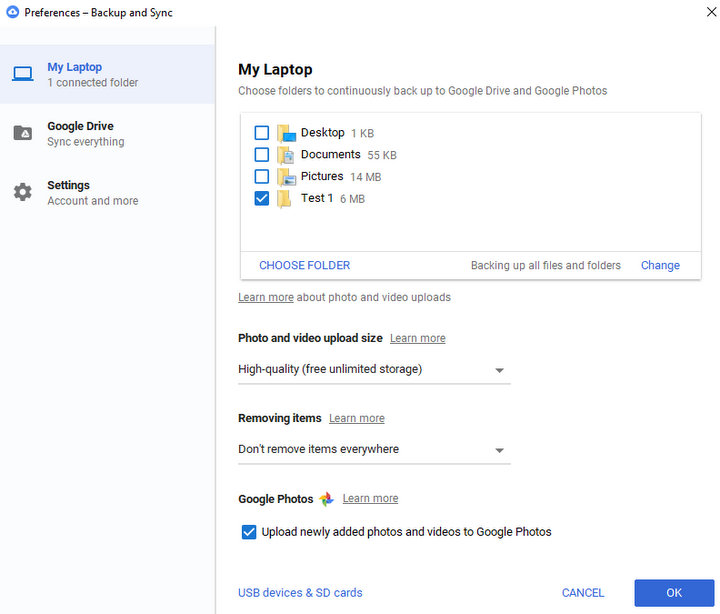Viewport: 720px width, 614px height.
Task: Click the '14 MB' size label
Action: point(366,177)
